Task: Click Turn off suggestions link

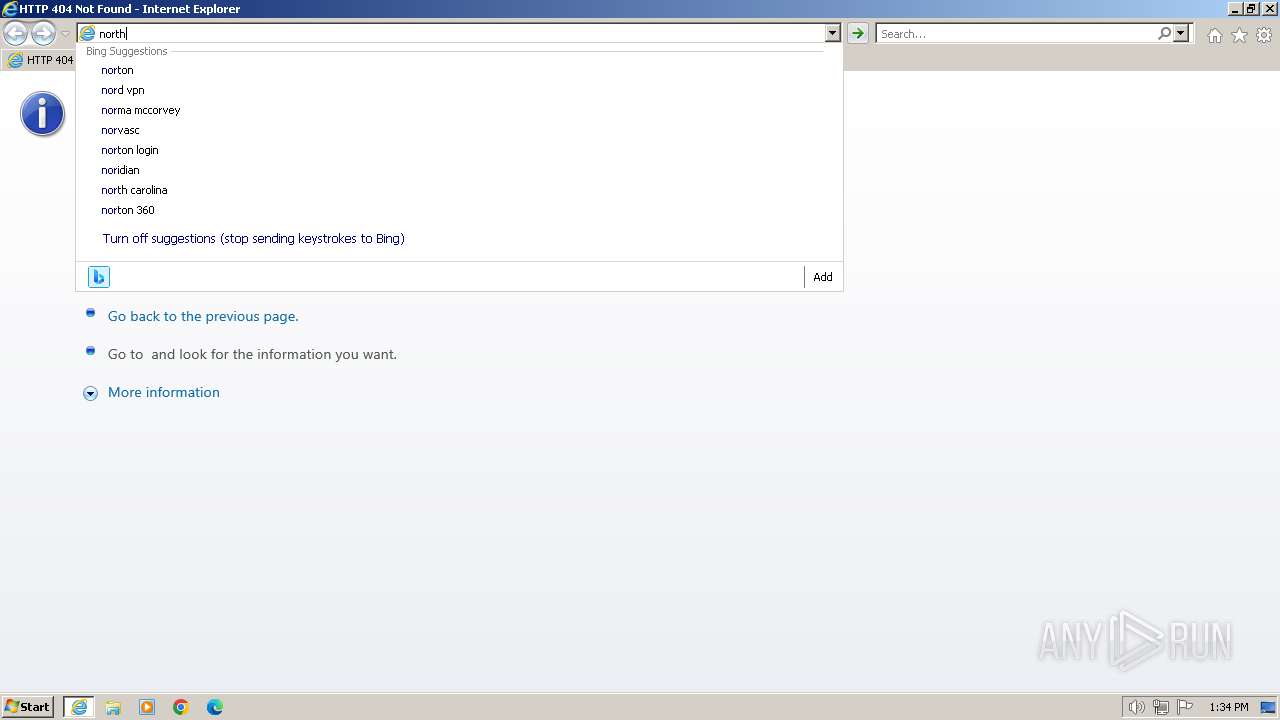Action: point(253,239)
